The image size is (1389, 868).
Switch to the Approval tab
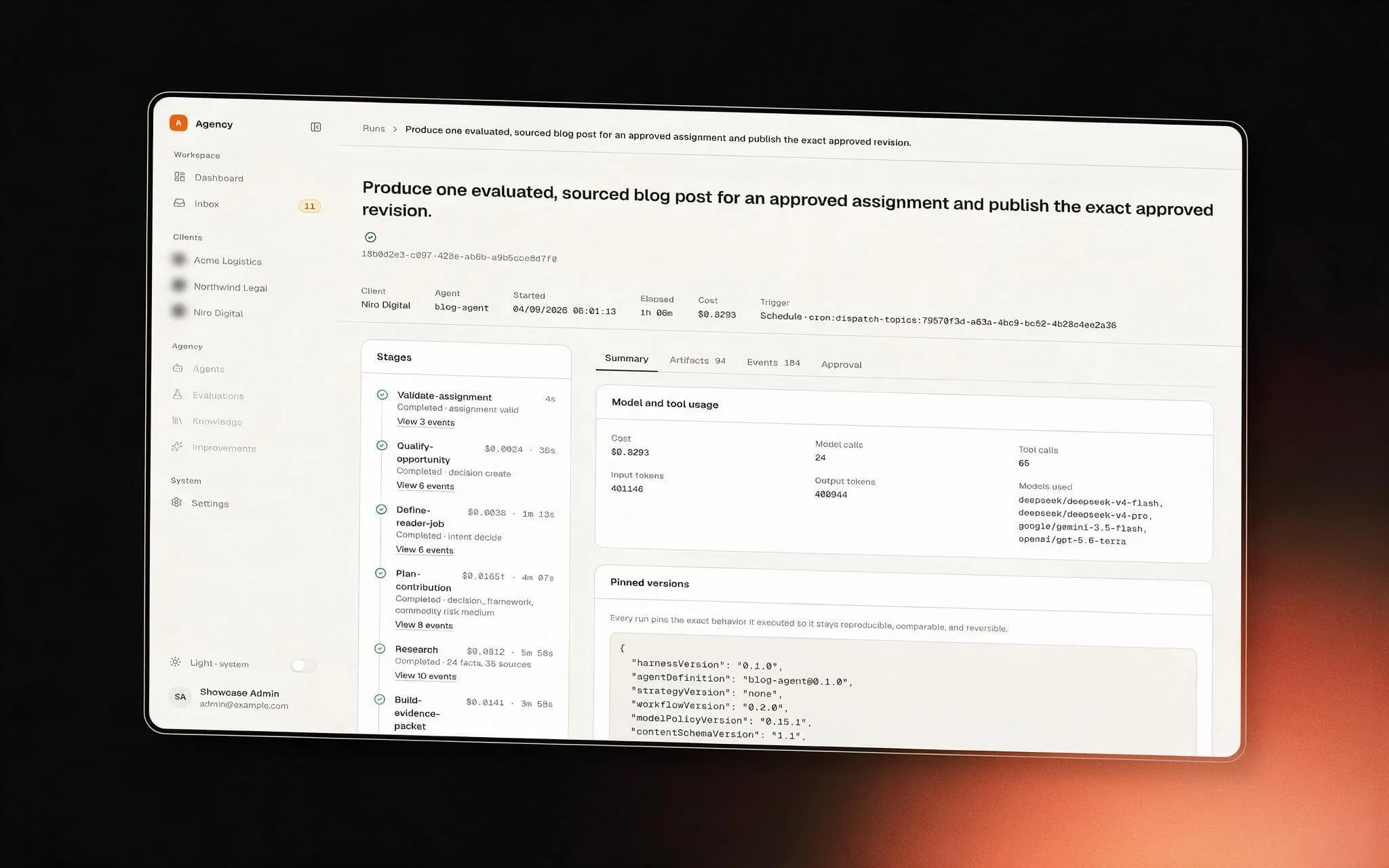842,364
